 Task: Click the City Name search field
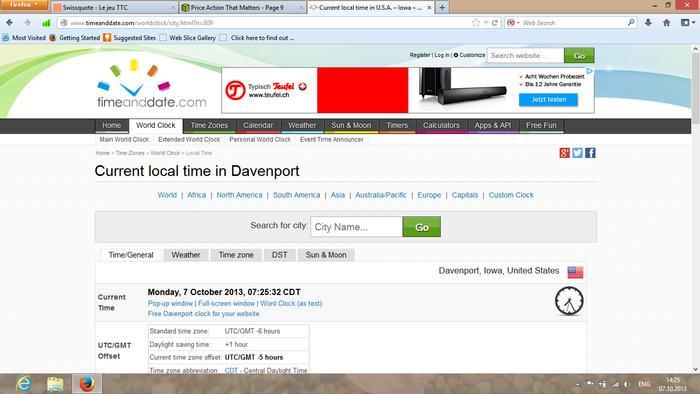(357, 227)
